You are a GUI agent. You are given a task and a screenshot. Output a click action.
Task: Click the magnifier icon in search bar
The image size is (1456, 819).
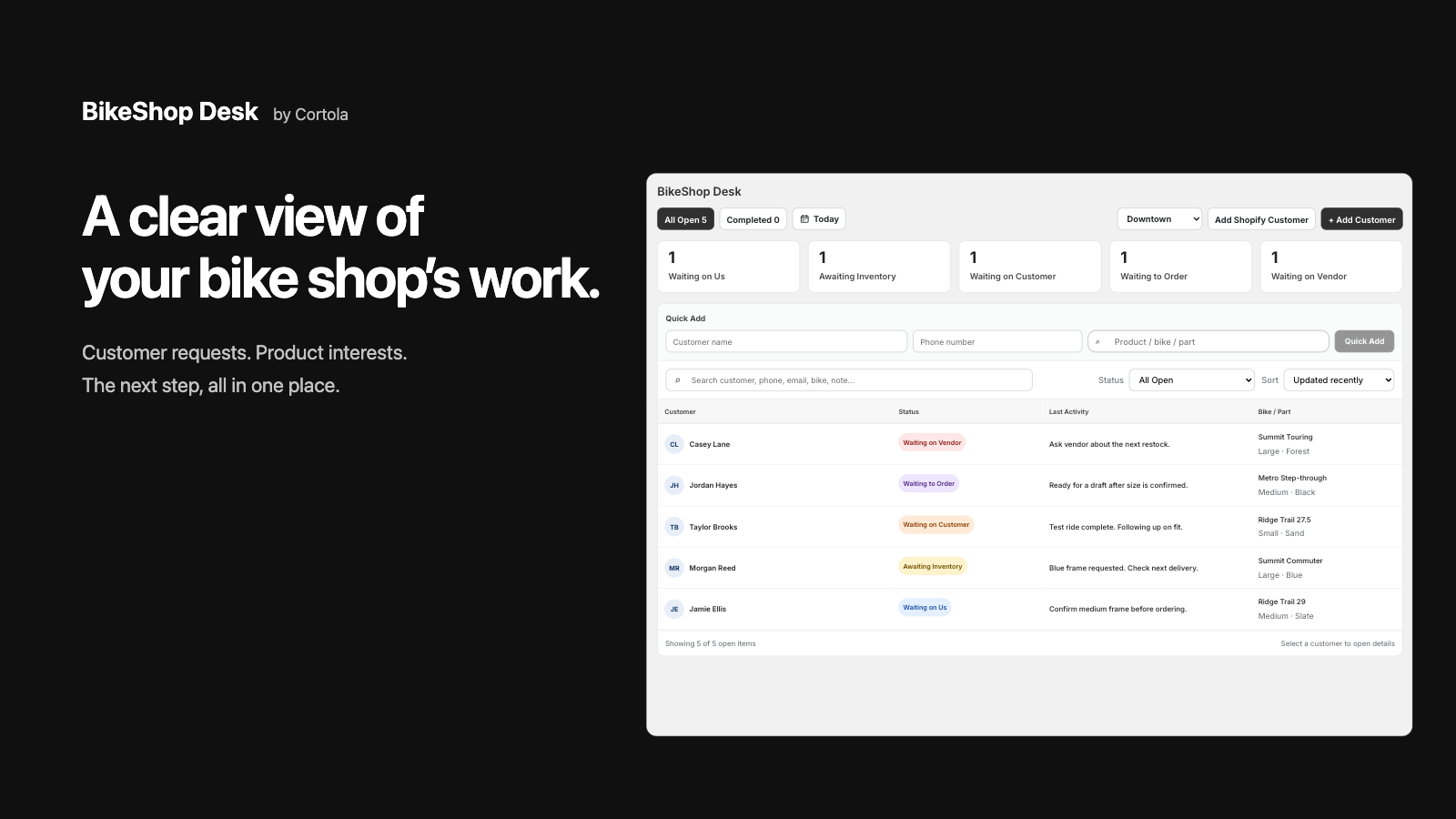click(x=677, y=380)
